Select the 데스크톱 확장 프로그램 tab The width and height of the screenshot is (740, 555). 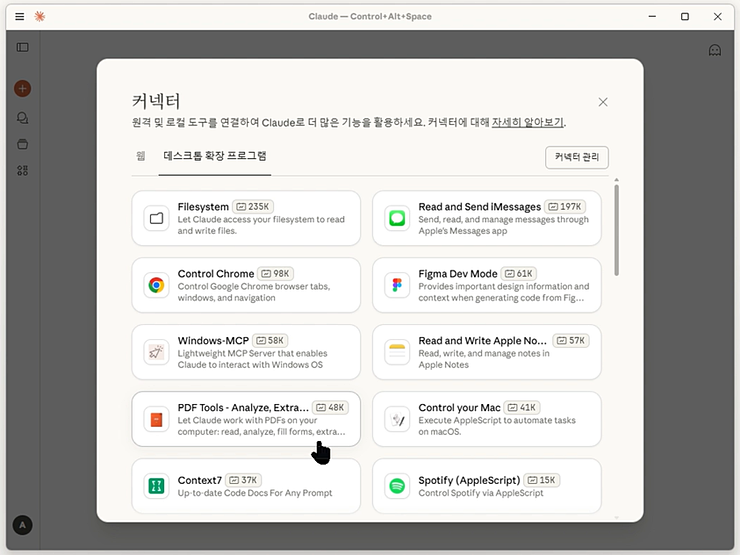[x=215, y=156]
